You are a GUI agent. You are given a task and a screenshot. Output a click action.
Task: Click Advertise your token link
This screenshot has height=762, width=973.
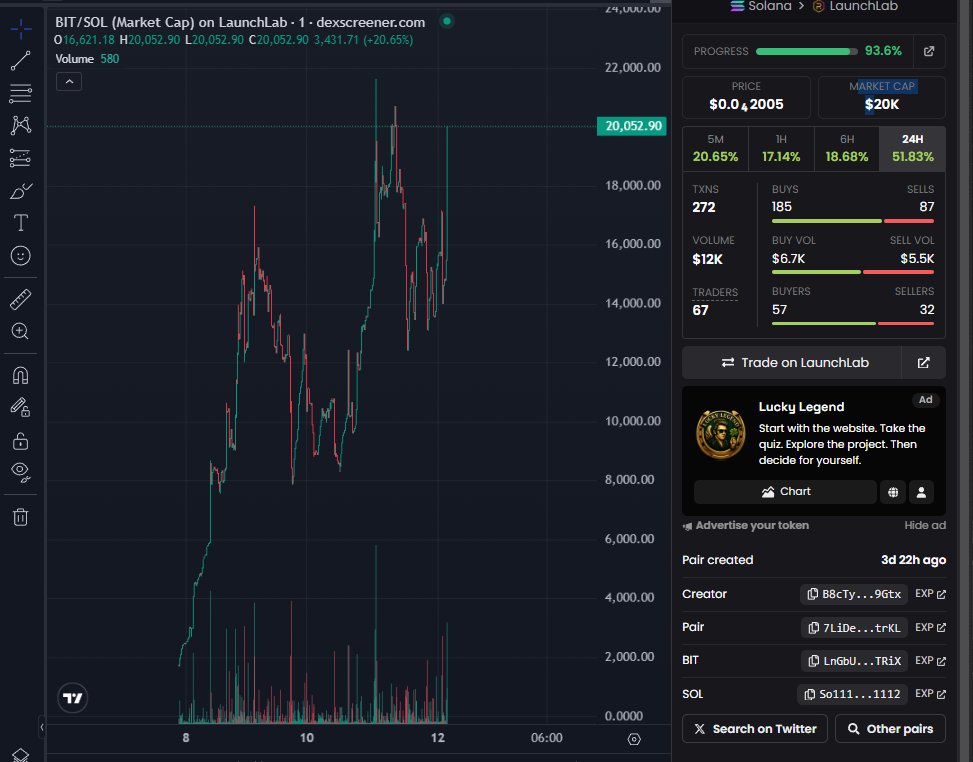(746, 526)
